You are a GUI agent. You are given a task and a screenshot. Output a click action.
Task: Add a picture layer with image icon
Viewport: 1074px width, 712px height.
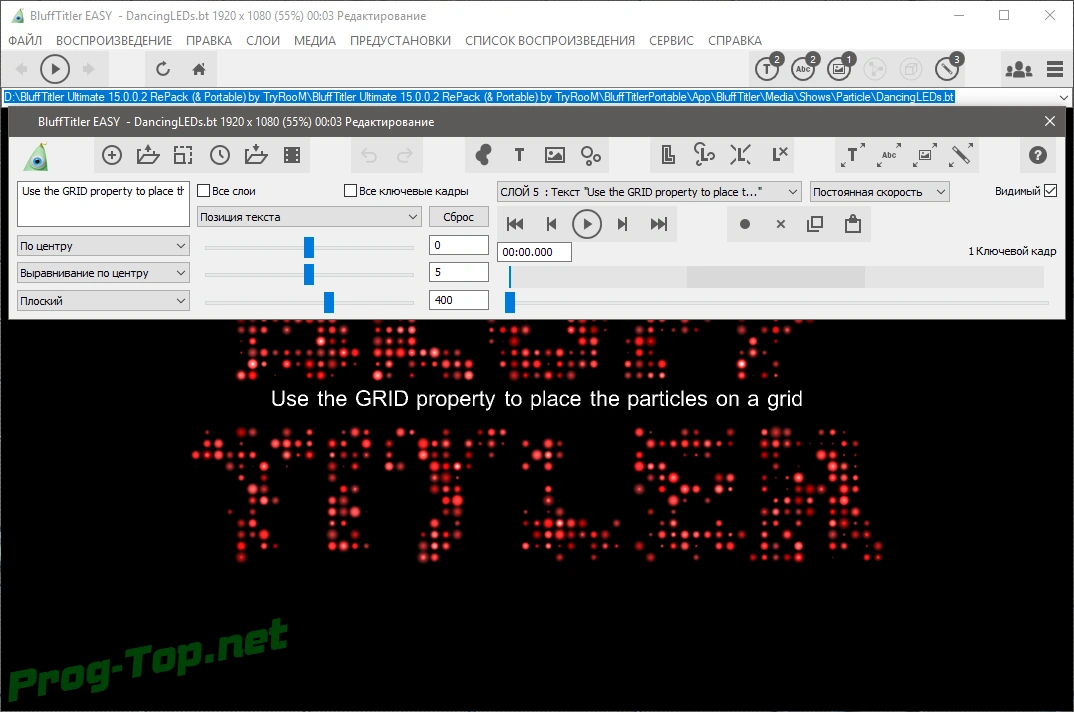(x=555, y=156)
